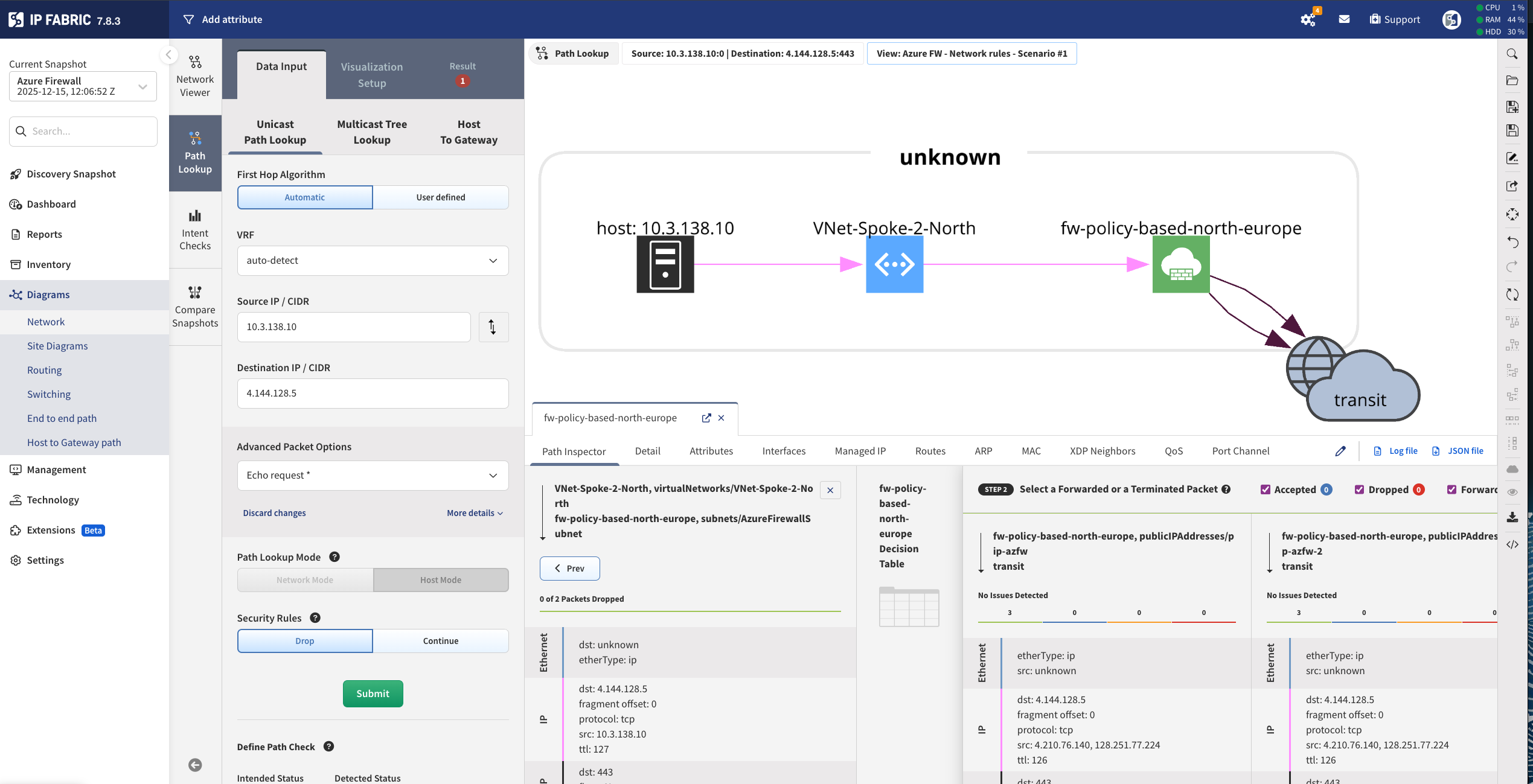Click the fit-to-screen icon on right toolbar
Image resolution: width=1533 pixels, height=784 pixels.
(1512, 214)
